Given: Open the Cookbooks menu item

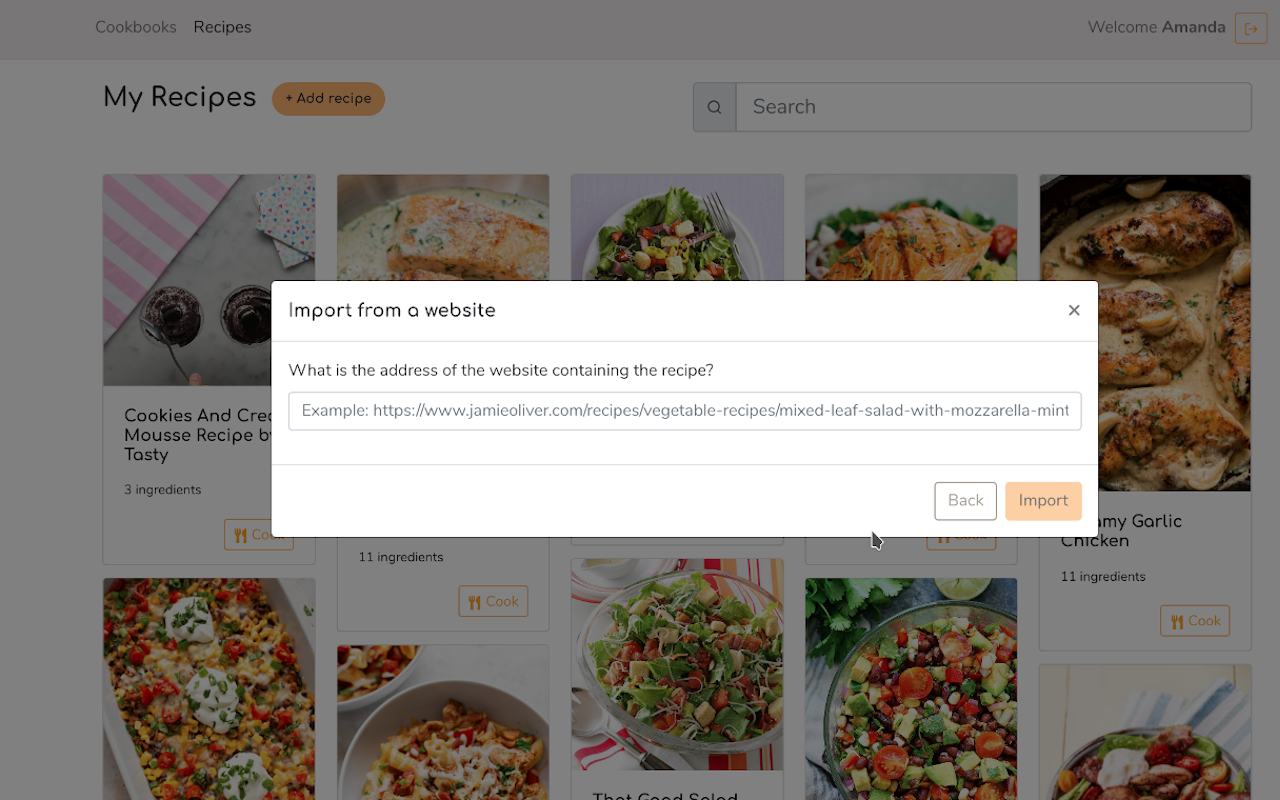Looking at the screenshot, I should [136, 27].
